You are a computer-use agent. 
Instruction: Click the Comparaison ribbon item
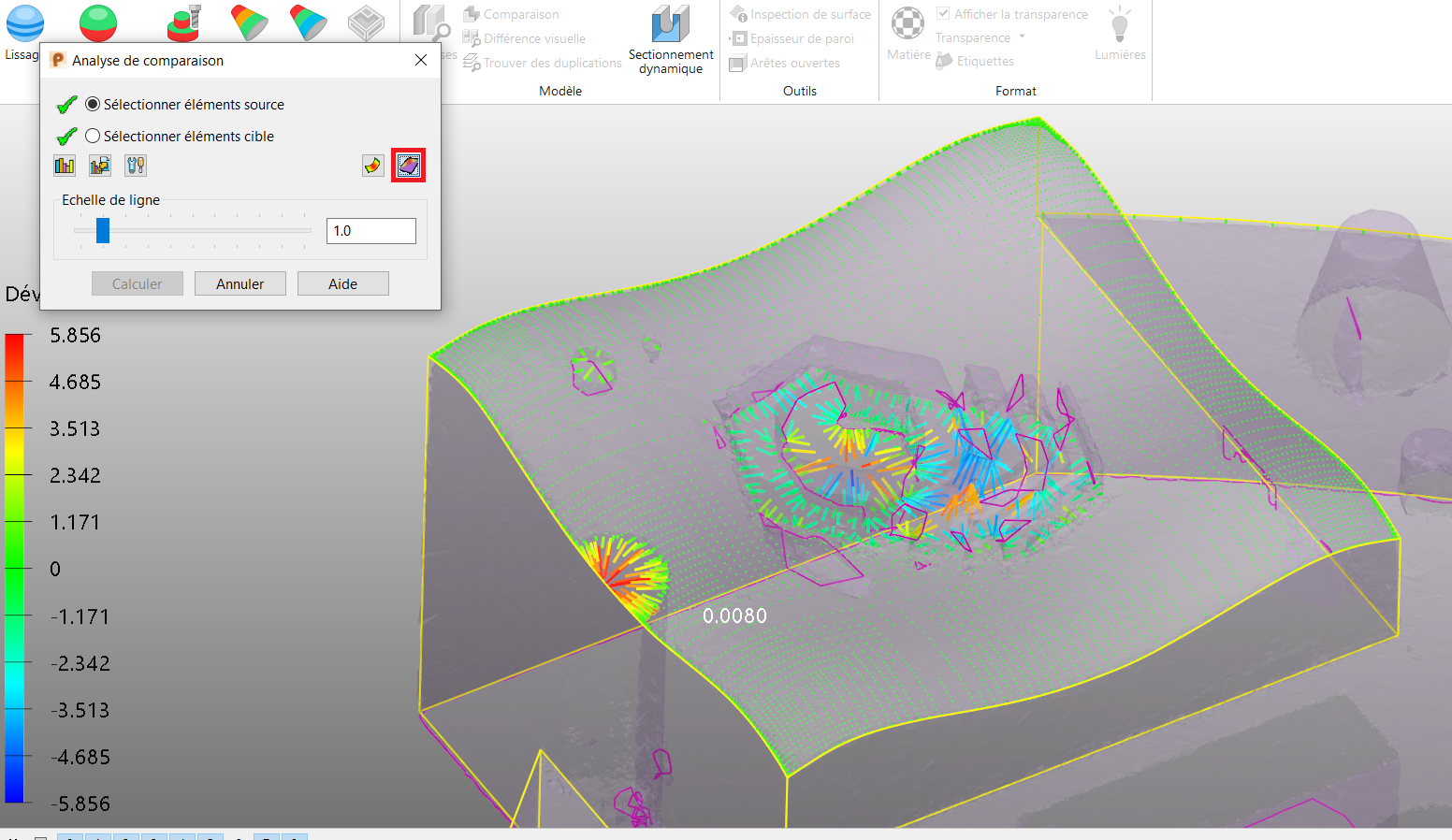(x=520, y=14)
